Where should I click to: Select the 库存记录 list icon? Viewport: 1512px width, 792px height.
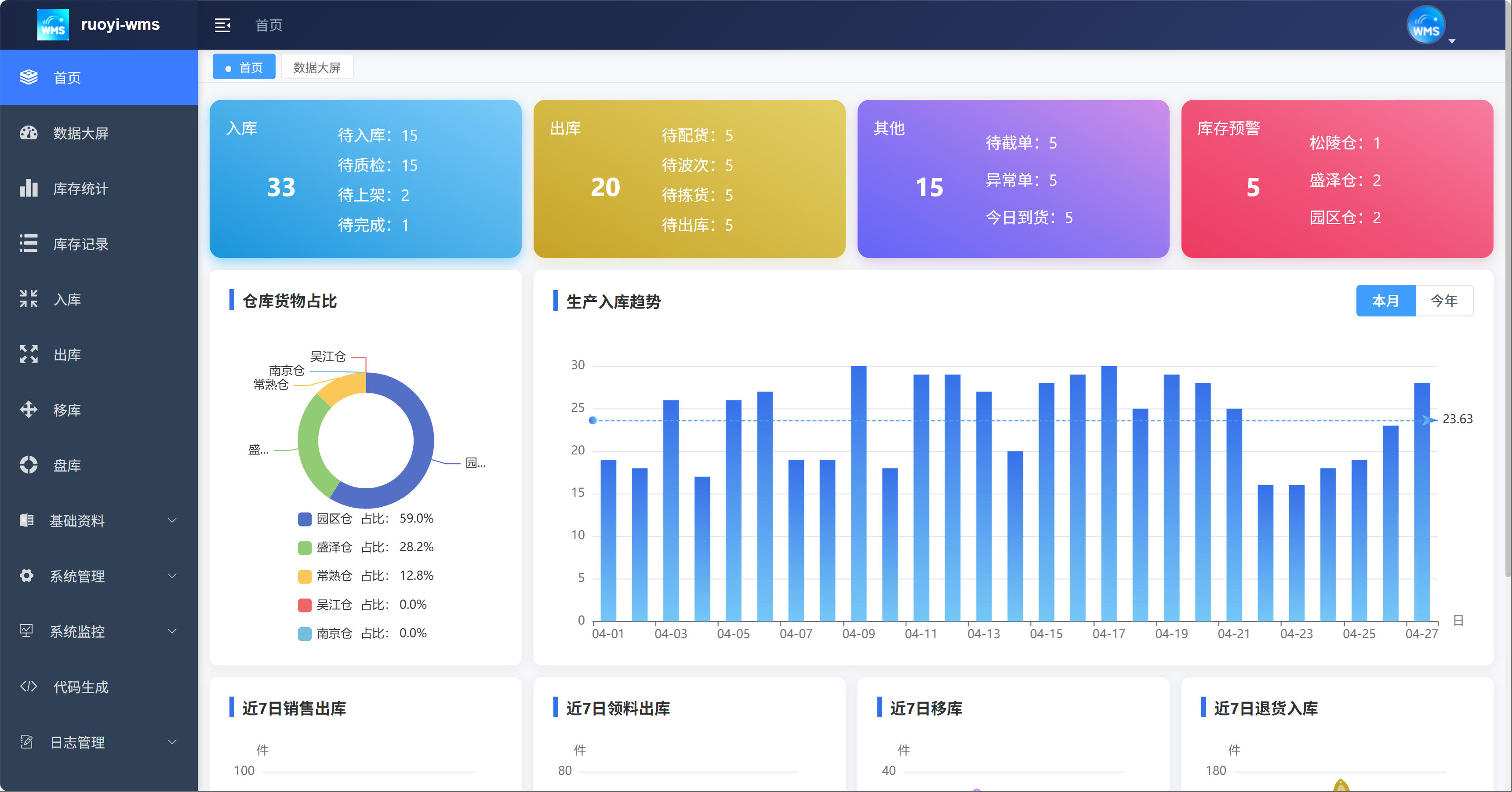coord(28,243)
